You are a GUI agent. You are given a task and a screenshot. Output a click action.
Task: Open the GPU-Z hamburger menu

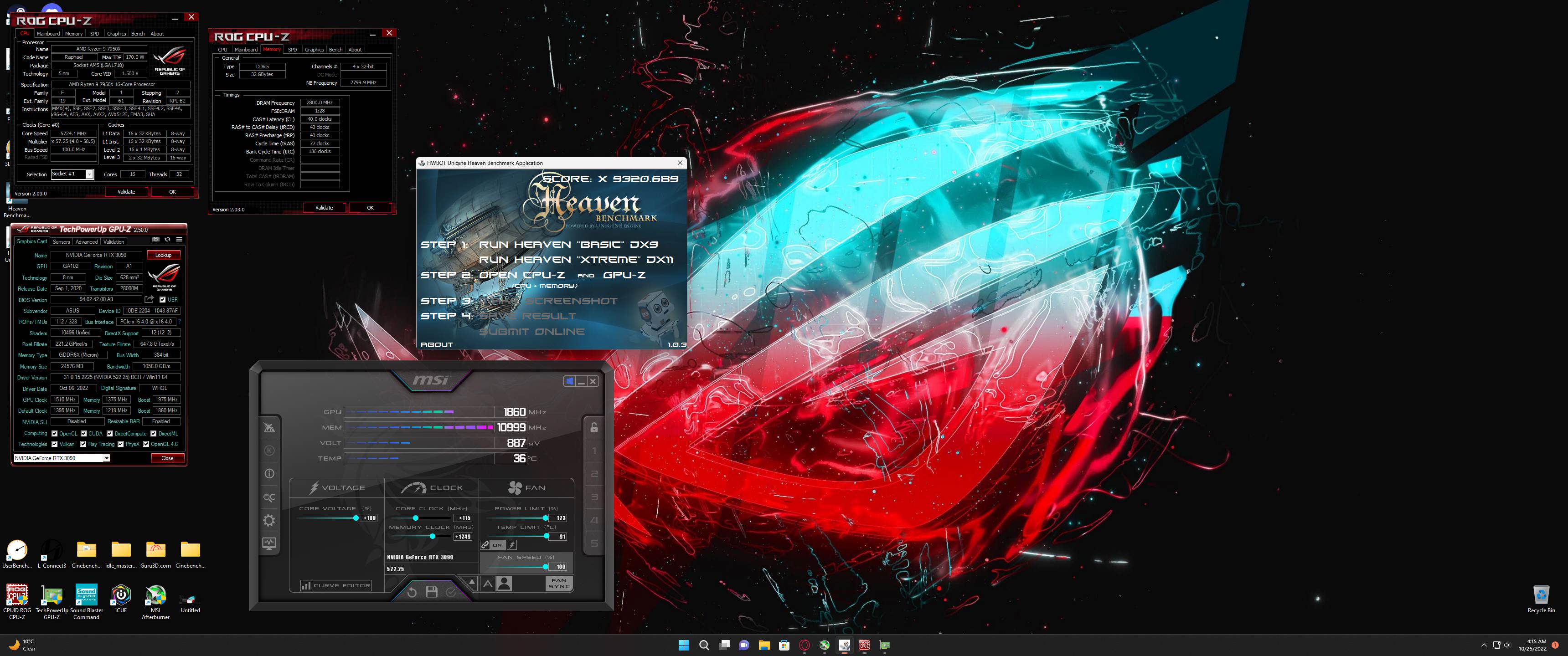click(x=179, y=239)
